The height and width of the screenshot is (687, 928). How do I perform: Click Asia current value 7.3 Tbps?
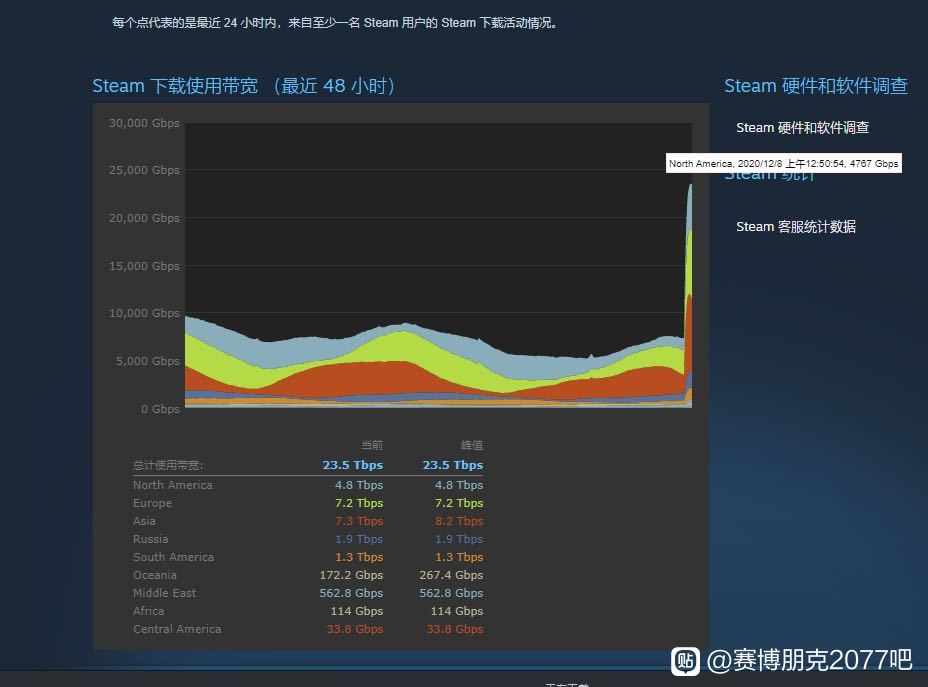[359, 521]
